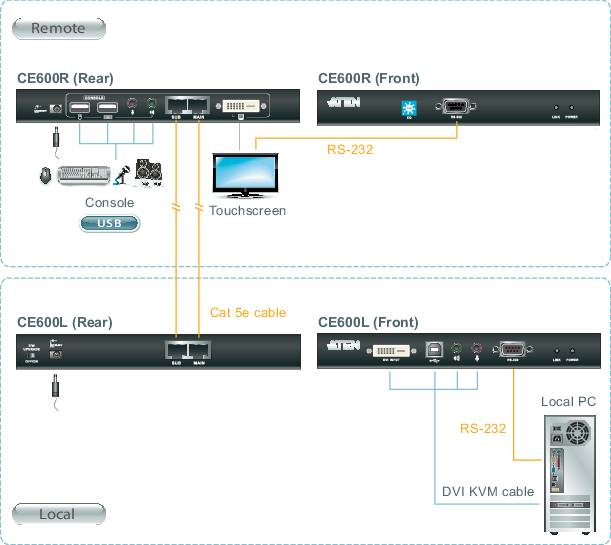This screenshot has width=611, height=545.
Task: Click the DVI input port on CE600L front
Action: (x=390, y=351)
